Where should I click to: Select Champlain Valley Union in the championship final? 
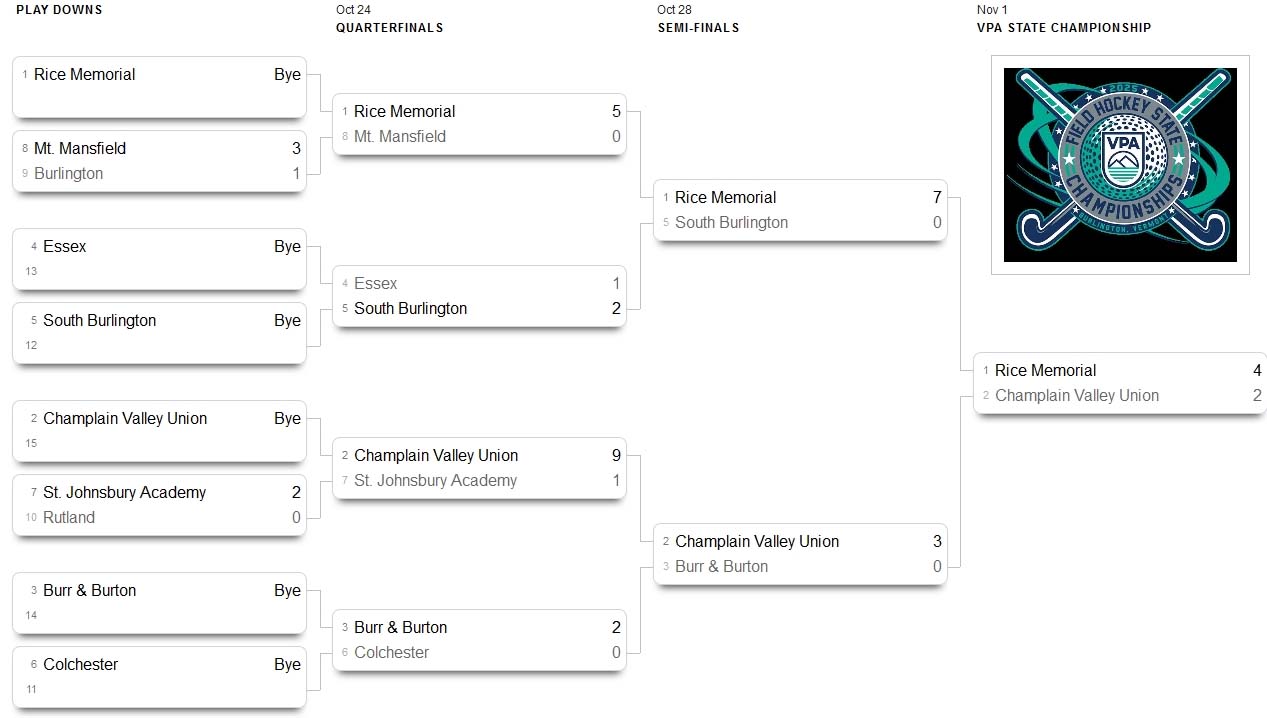(1076, 396)
